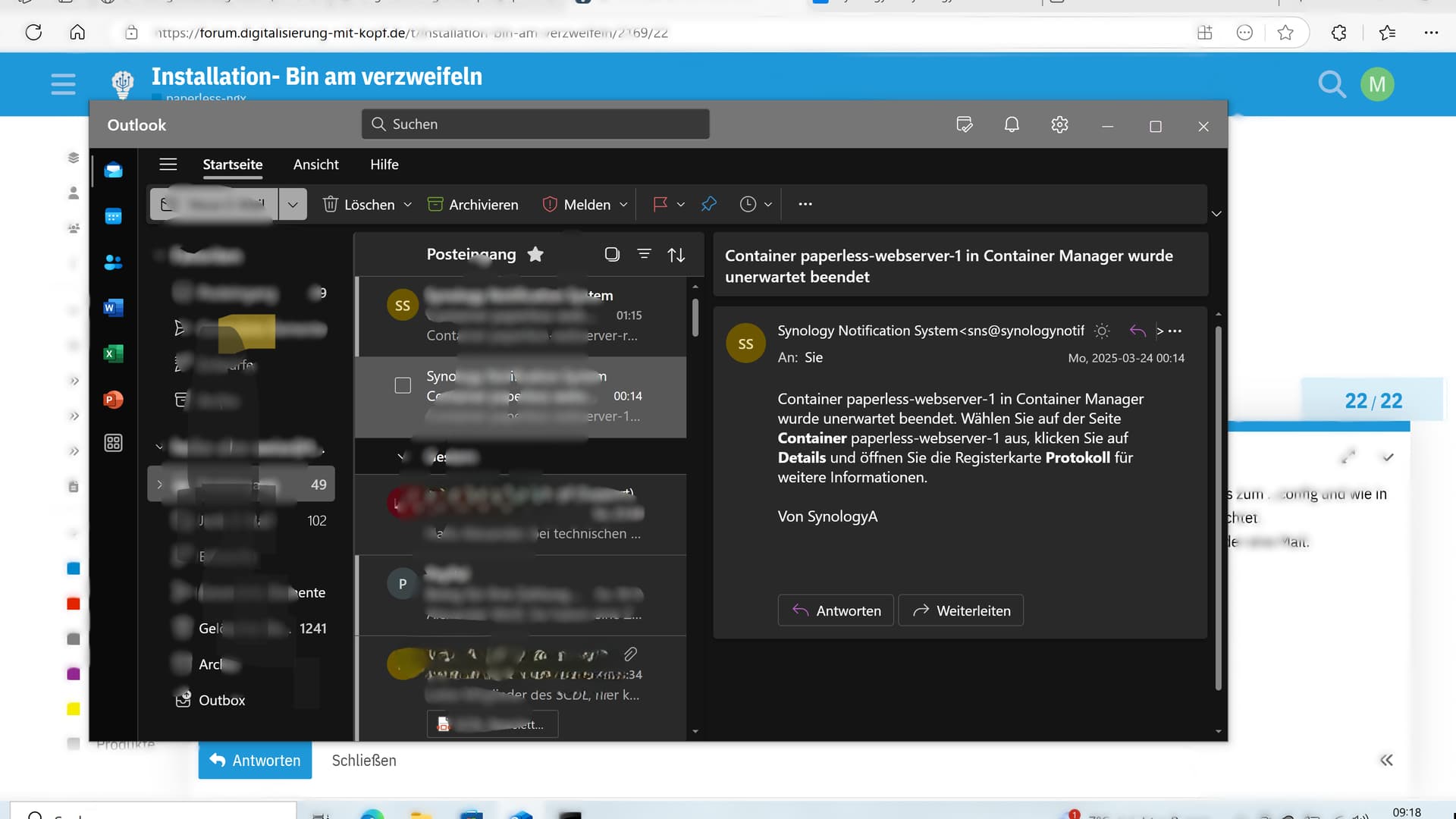
Task: Click the Löschen trash button
Action: pos(359,205)
